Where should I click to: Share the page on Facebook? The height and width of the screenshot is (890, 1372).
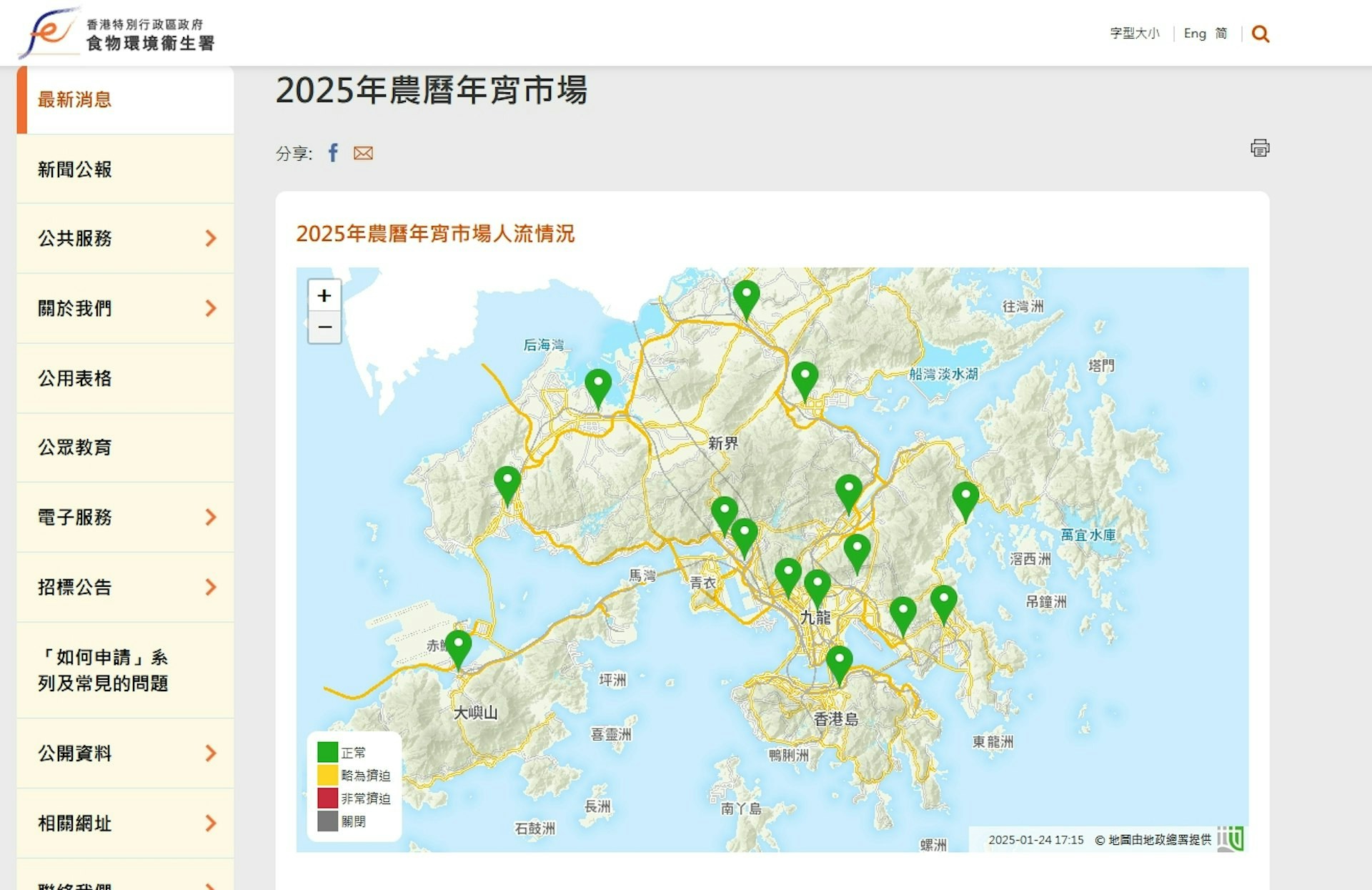tap(332, 152)
